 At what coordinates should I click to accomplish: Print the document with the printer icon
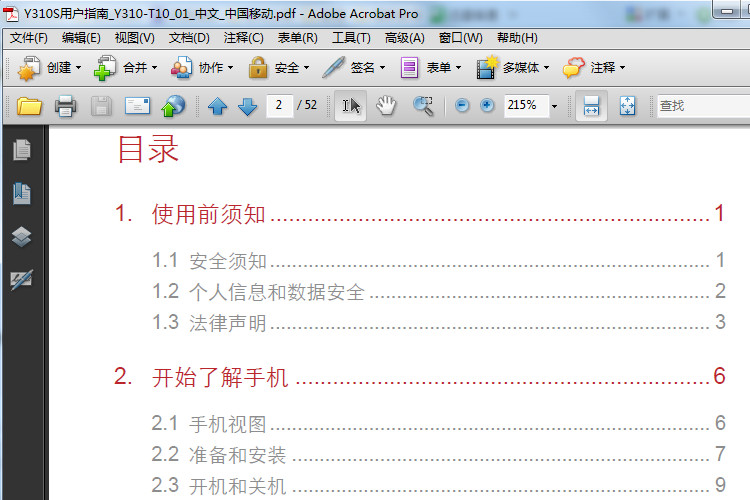66,106
